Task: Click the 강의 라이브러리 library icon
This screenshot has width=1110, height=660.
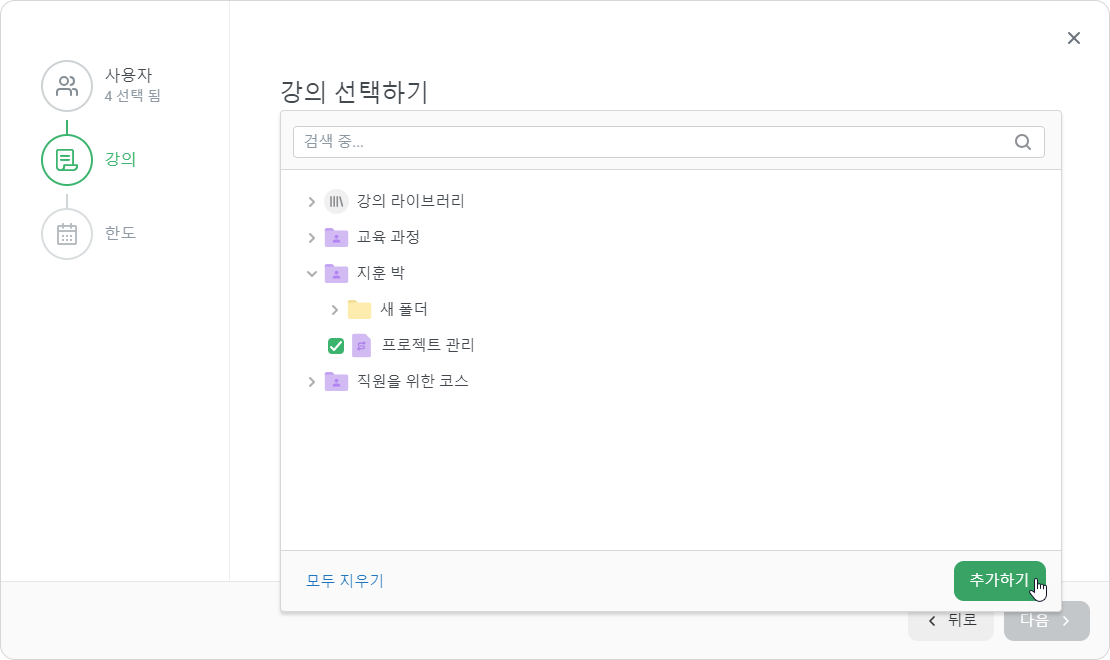Action: (x=336, y=201)
